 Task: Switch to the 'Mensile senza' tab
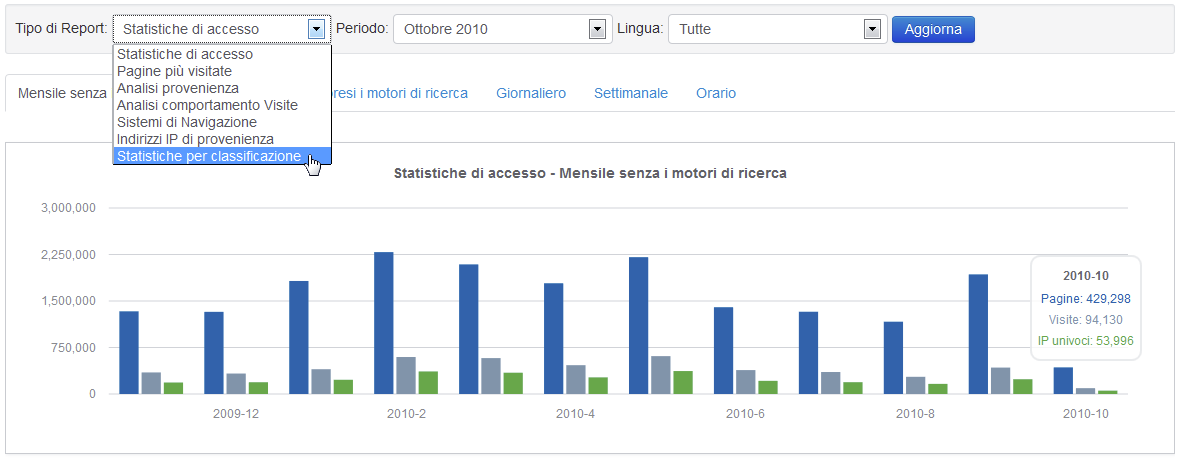pos(62,93)
